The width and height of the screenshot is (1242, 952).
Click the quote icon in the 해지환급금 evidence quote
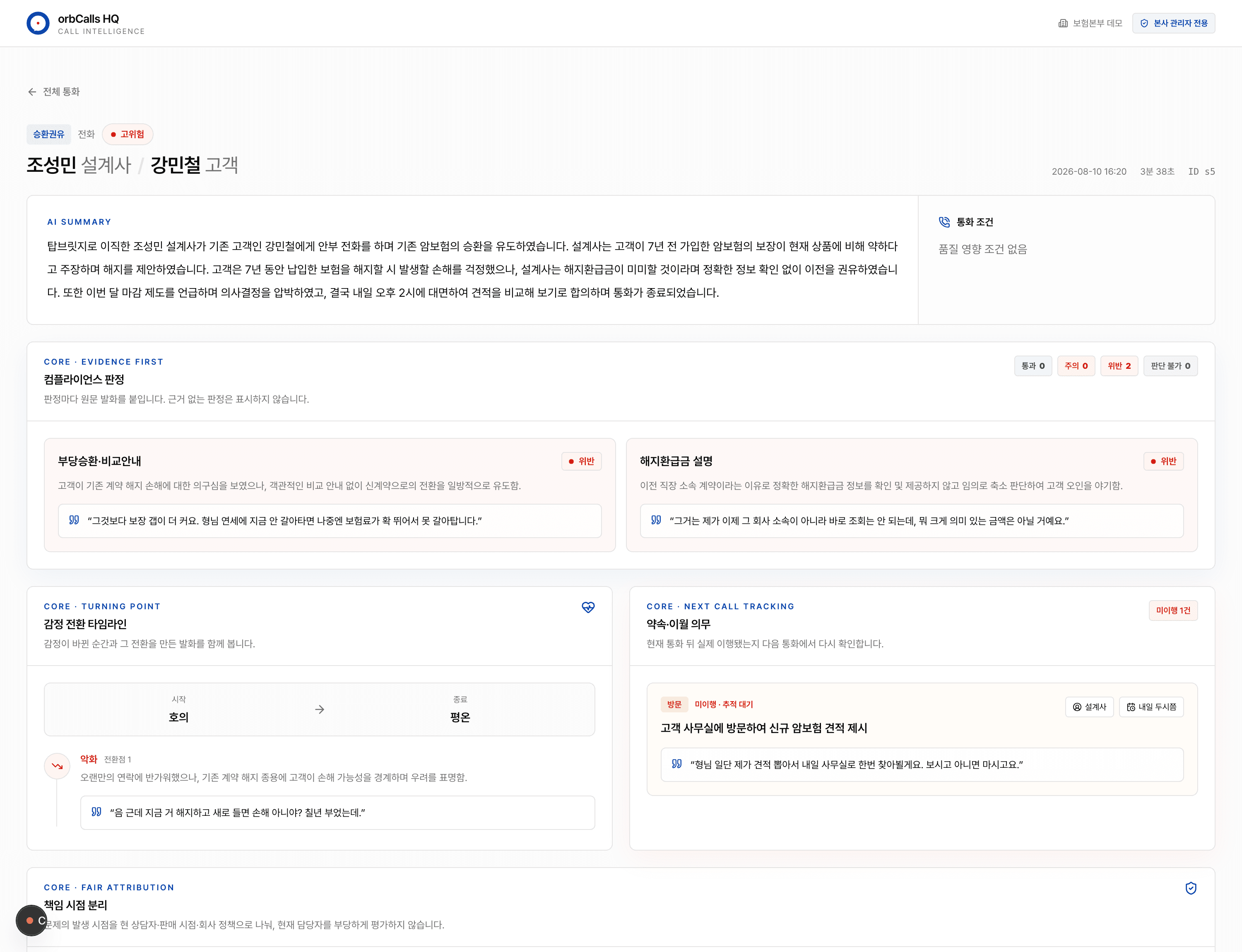click(x=657, y=520)
